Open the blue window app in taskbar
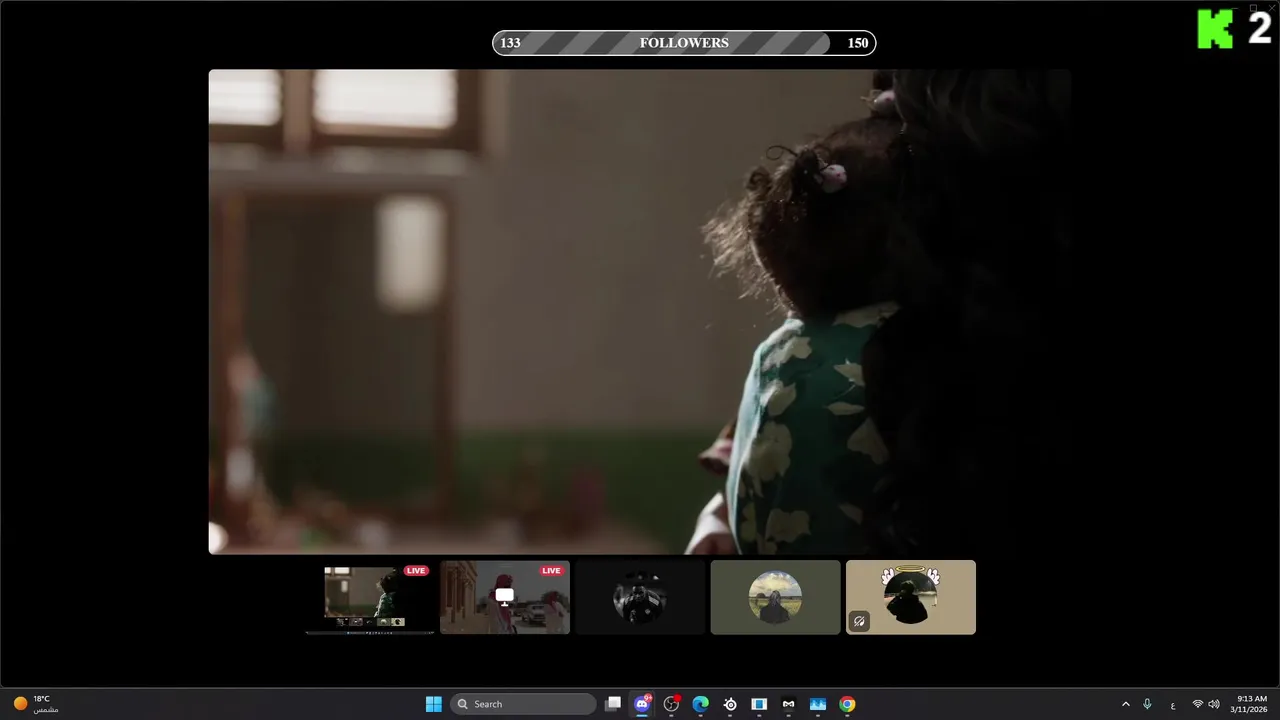1280x720 pixels. 759,704
